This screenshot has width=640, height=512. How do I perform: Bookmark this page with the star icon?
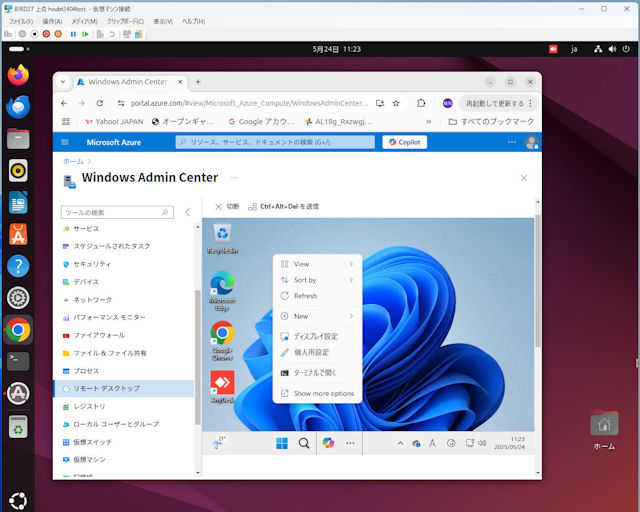pyautogui.click(x=396, y=103)
